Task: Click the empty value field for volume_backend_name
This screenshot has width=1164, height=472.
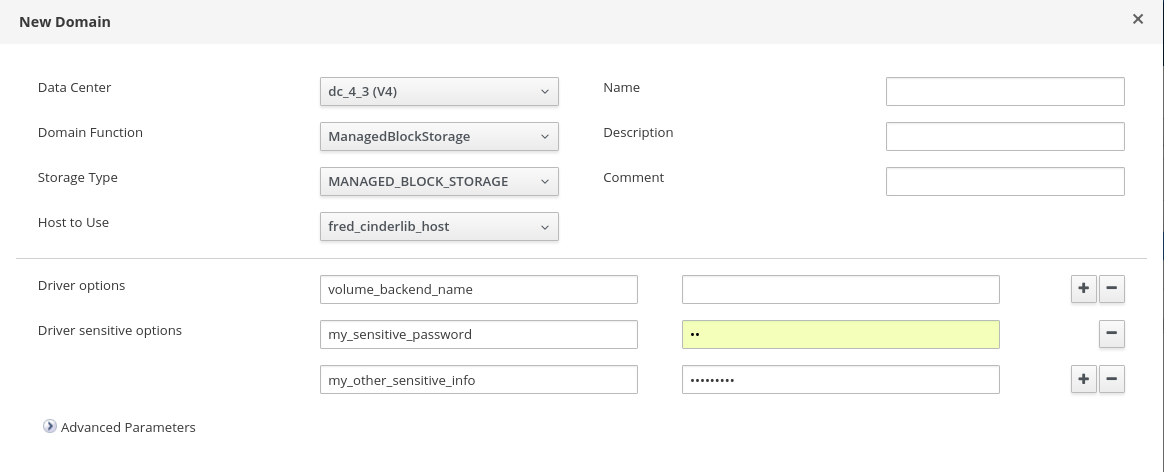Action: click(x=840, y=289)
